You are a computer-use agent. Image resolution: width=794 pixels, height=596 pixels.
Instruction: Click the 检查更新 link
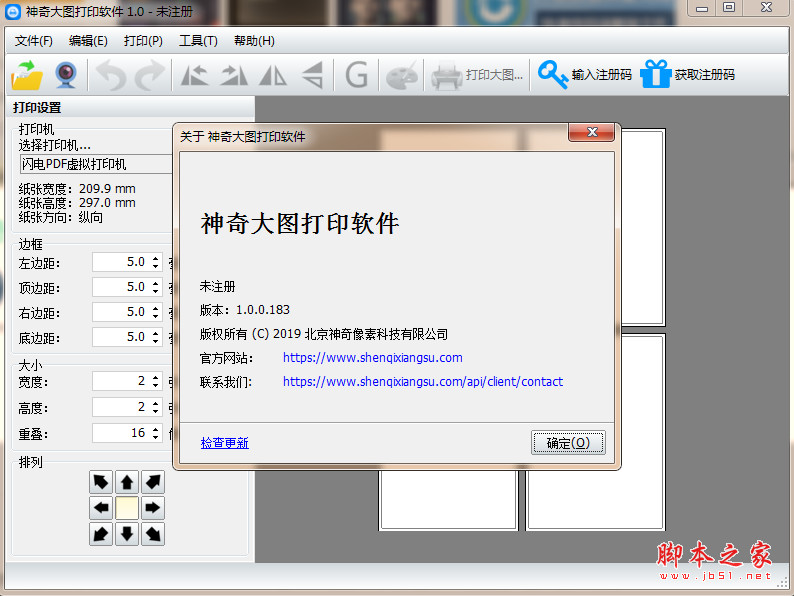pyautogui.click(x=224, y=443)
